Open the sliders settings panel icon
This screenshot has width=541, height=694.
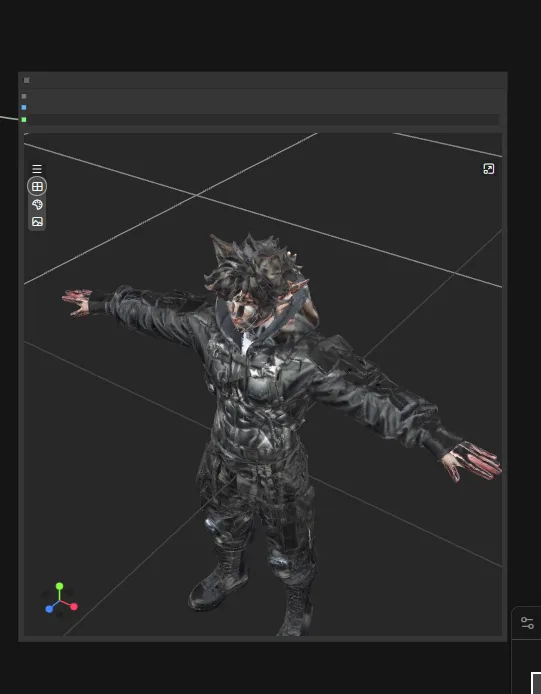click(527, 623)
